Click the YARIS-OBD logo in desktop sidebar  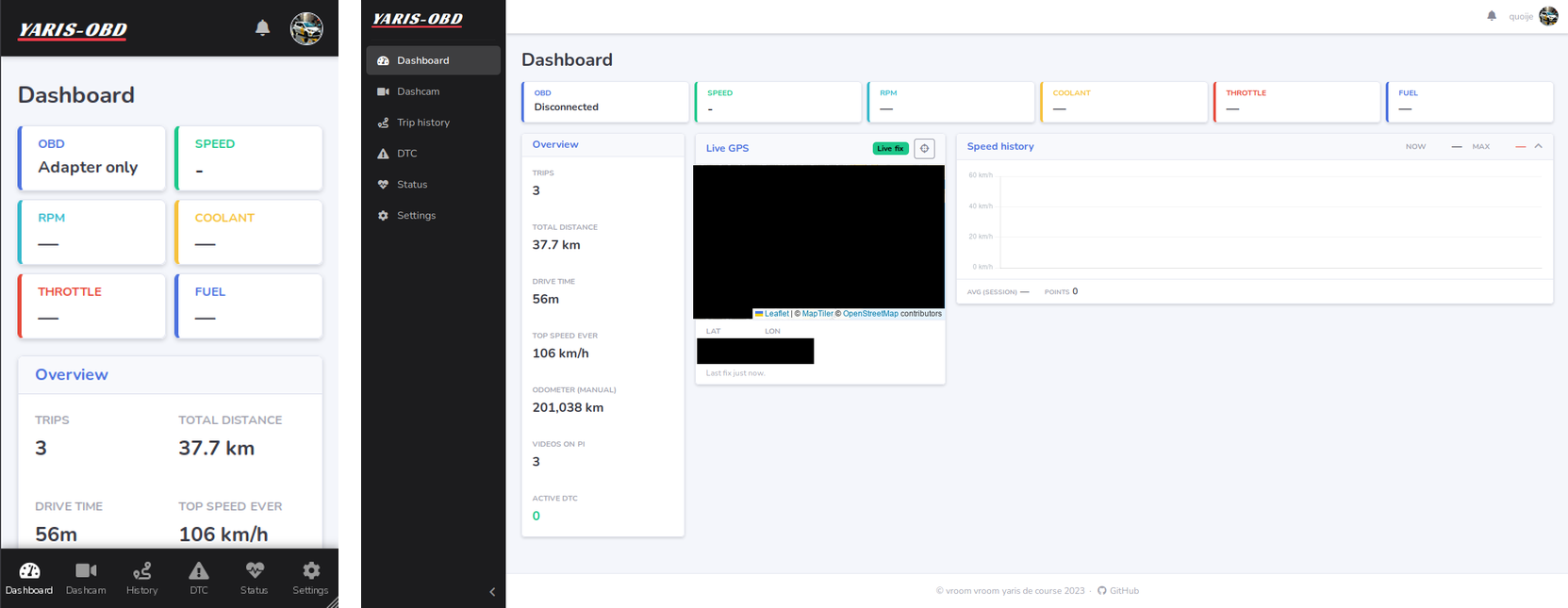pyautogui.click(x=418, y=19)
